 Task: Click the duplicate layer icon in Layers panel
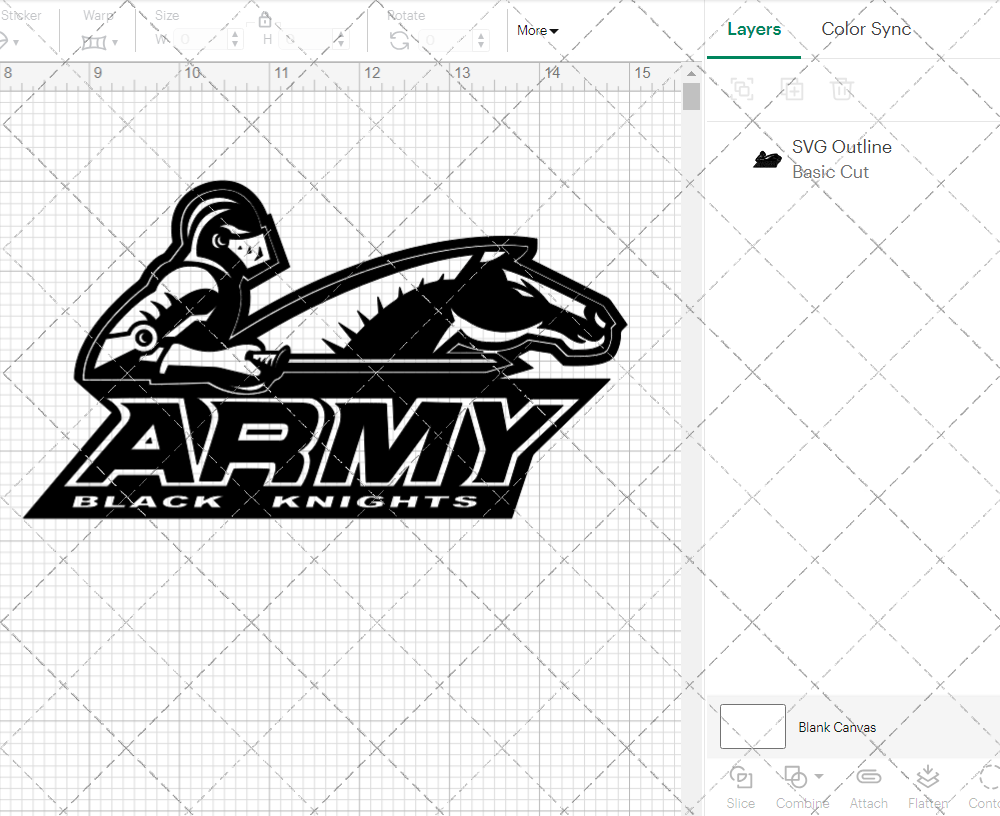[793, 89]
